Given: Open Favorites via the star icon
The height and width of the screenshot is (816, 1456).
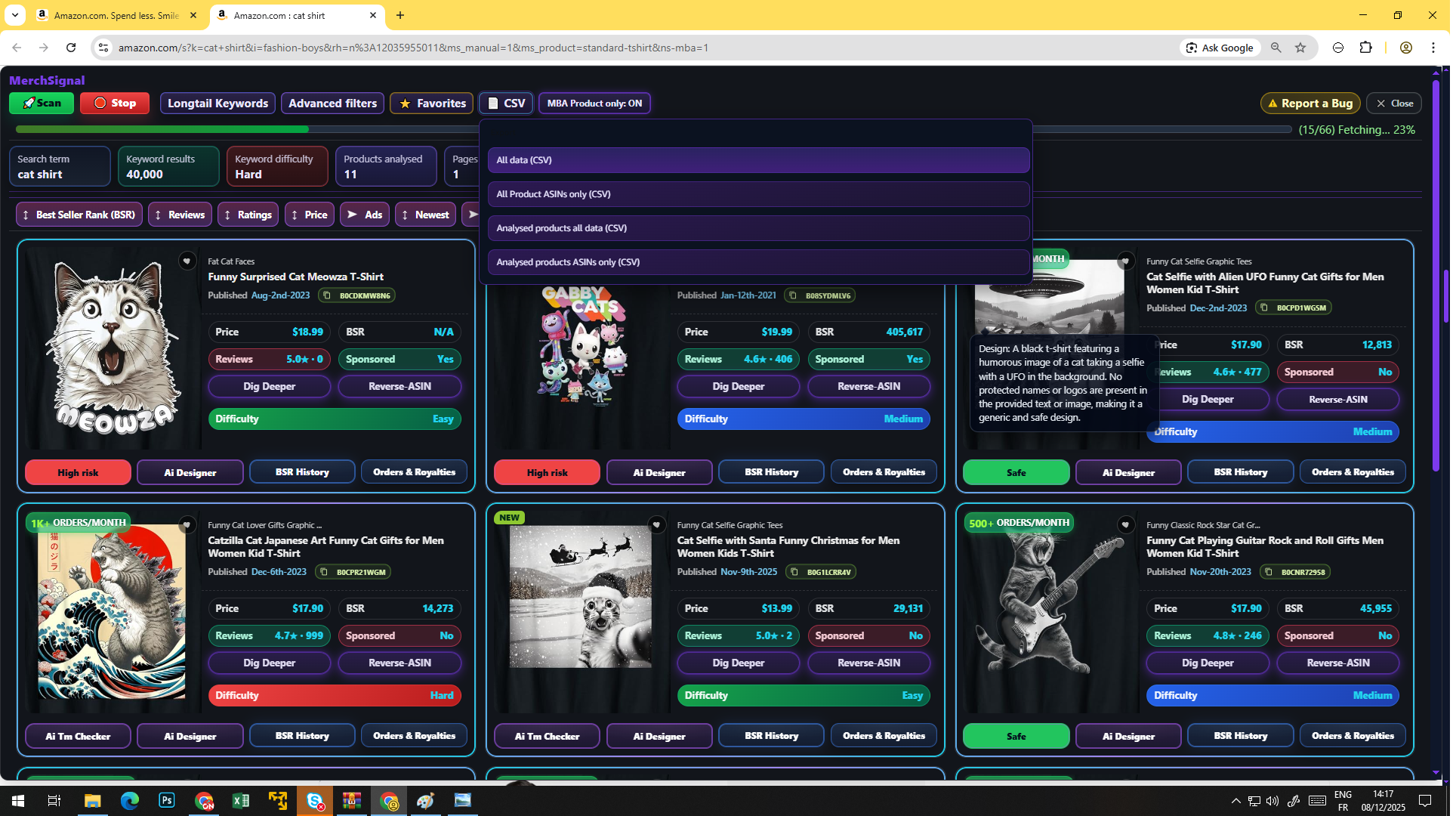Looking at the screenshot, I should click(406, 104).
